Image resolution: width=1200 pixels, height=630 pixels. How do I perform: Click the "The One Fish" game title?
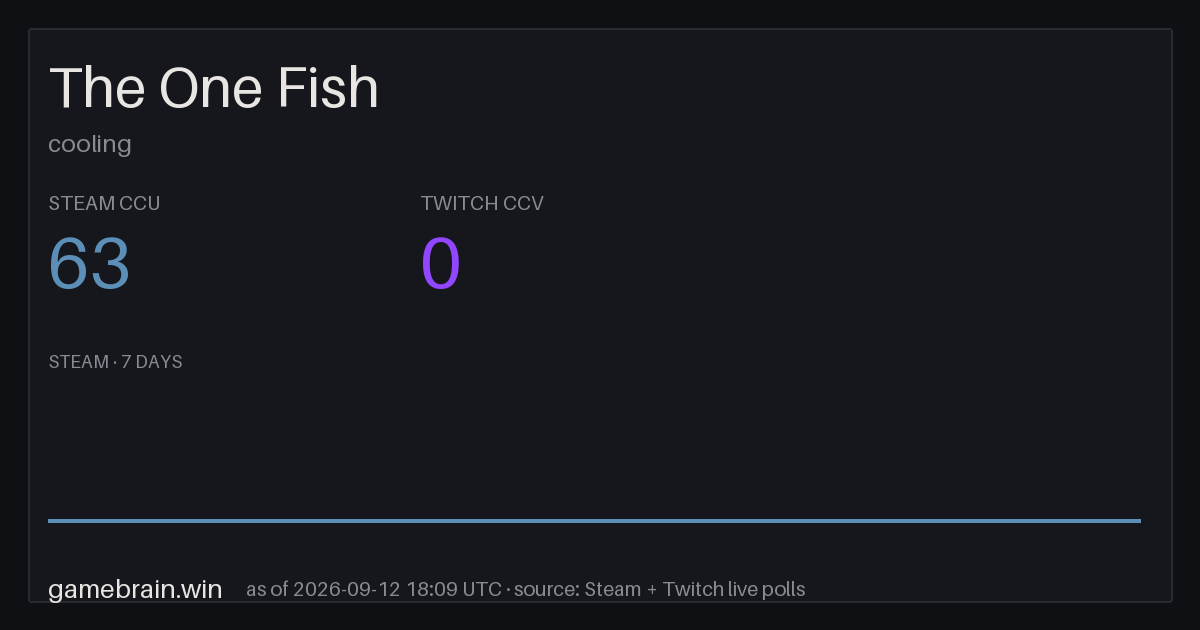pyautogui.click(x=214, y=88)
